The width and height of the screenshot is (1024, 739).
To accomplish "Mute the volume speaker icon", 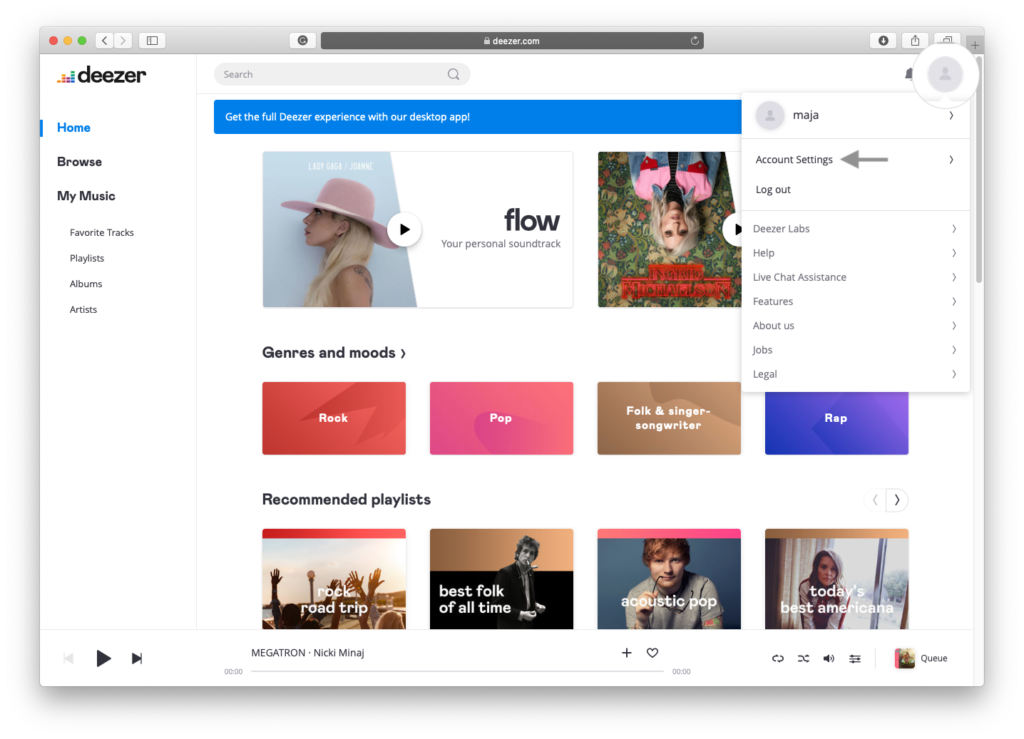I will pos(828,658).
